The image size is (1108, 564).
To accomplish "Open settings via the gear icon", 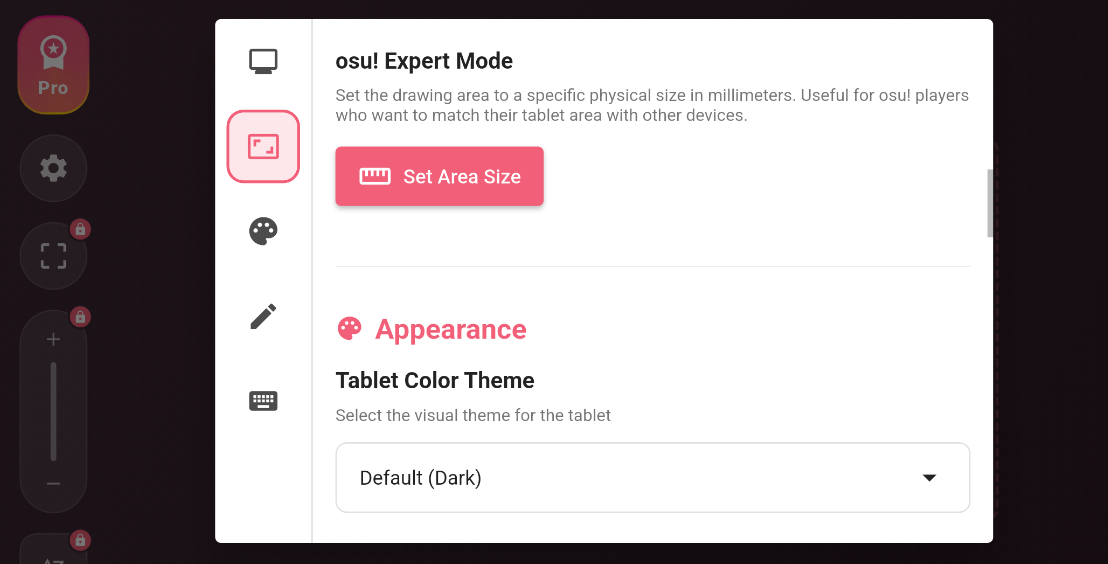I will (53, 168).
